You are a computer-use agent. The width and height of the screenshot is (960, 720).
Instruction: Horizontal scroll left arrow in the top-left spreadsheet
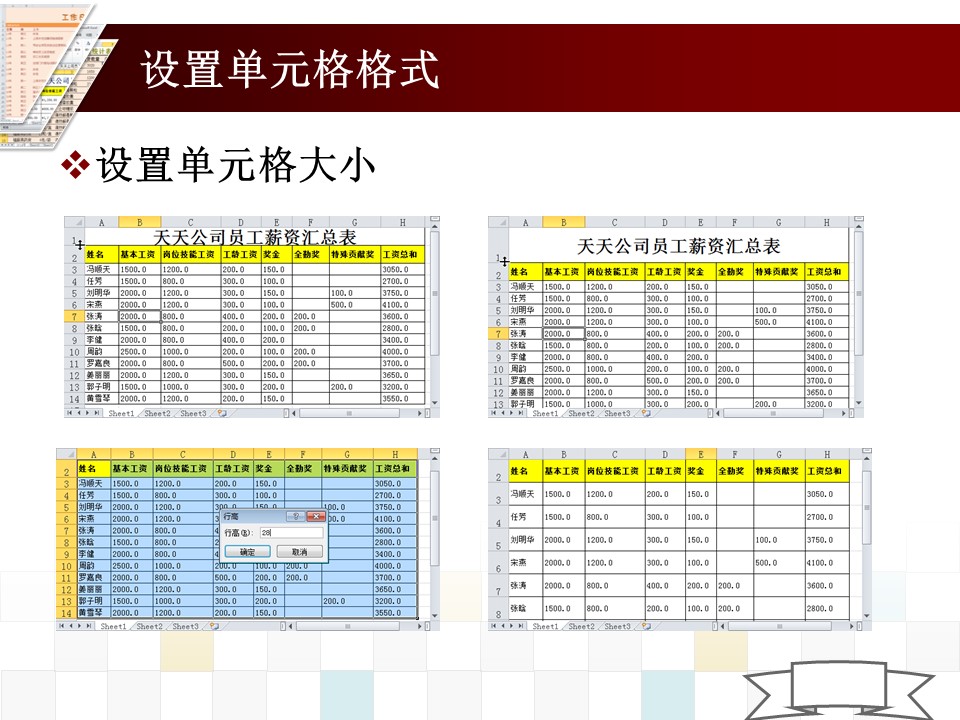pos(294,413)
